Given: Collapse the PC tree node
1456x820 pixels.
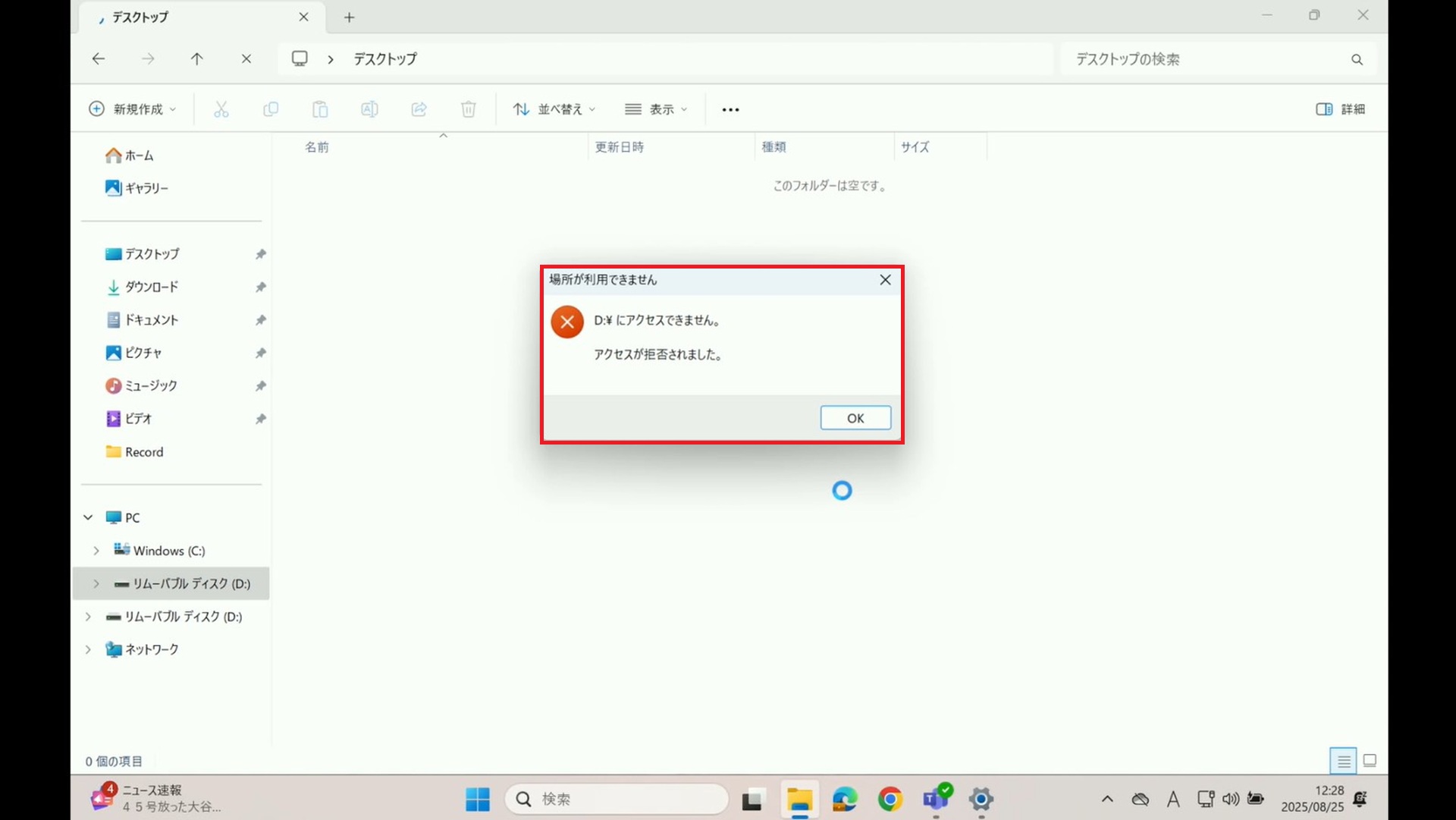Looking at the screenshot, I should coord(88,517).
